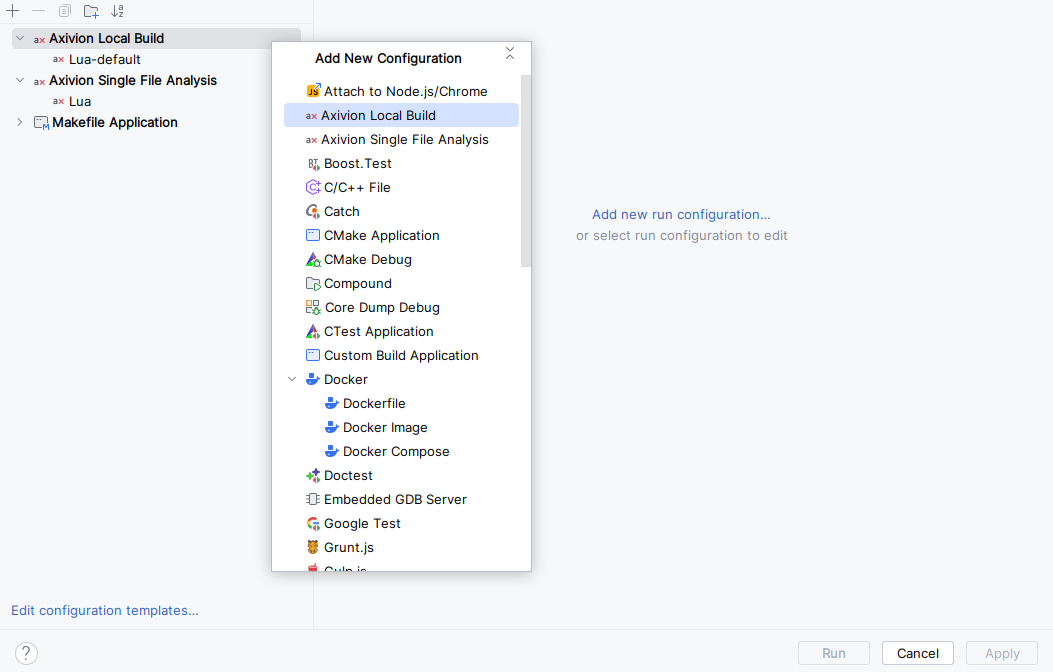The image size is (1053, 672).
Task: Collapse the Add New Configuration popup chevrons
Action: 510,54
